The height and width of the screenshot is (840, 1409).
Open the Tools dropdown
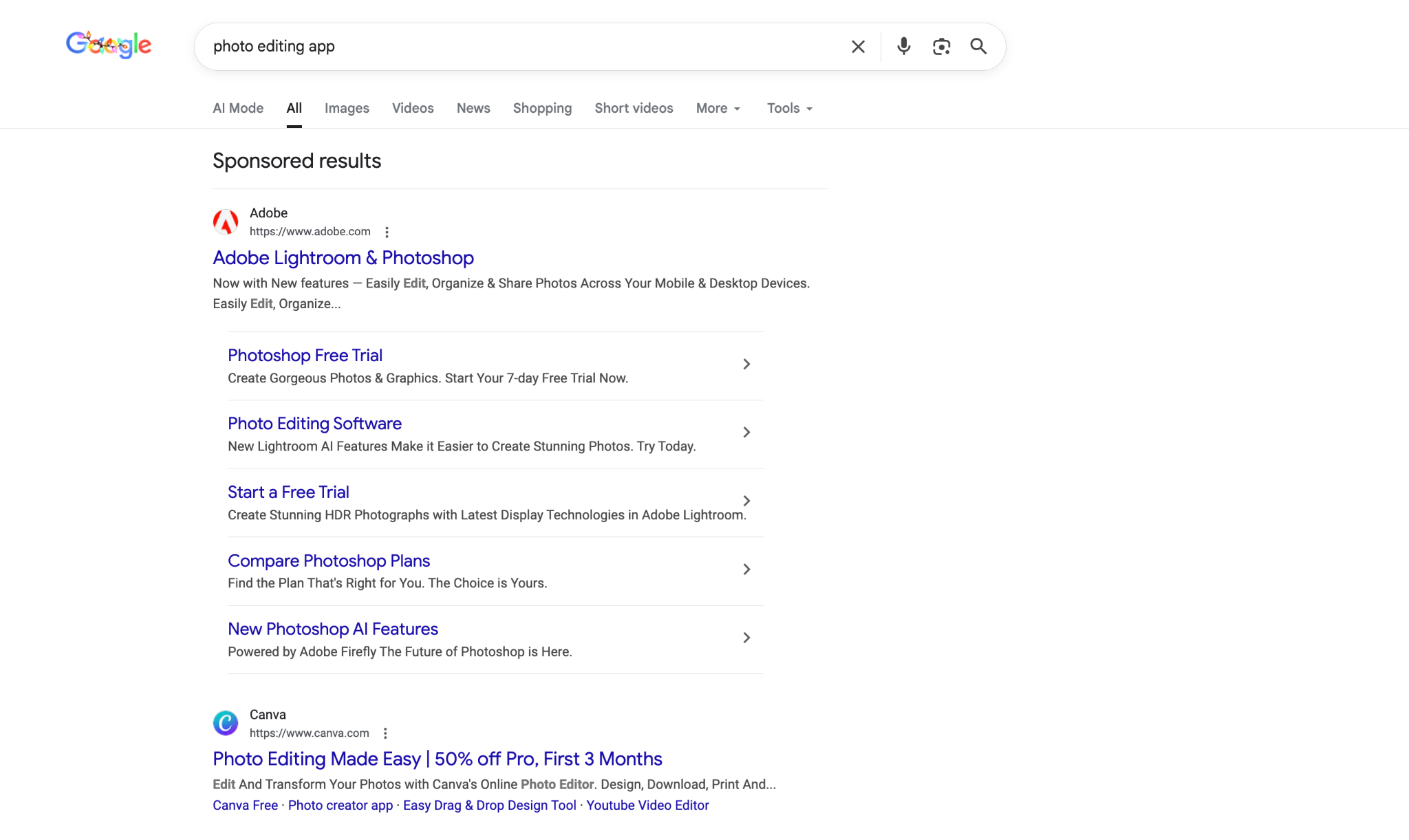(x=789, y=108)
